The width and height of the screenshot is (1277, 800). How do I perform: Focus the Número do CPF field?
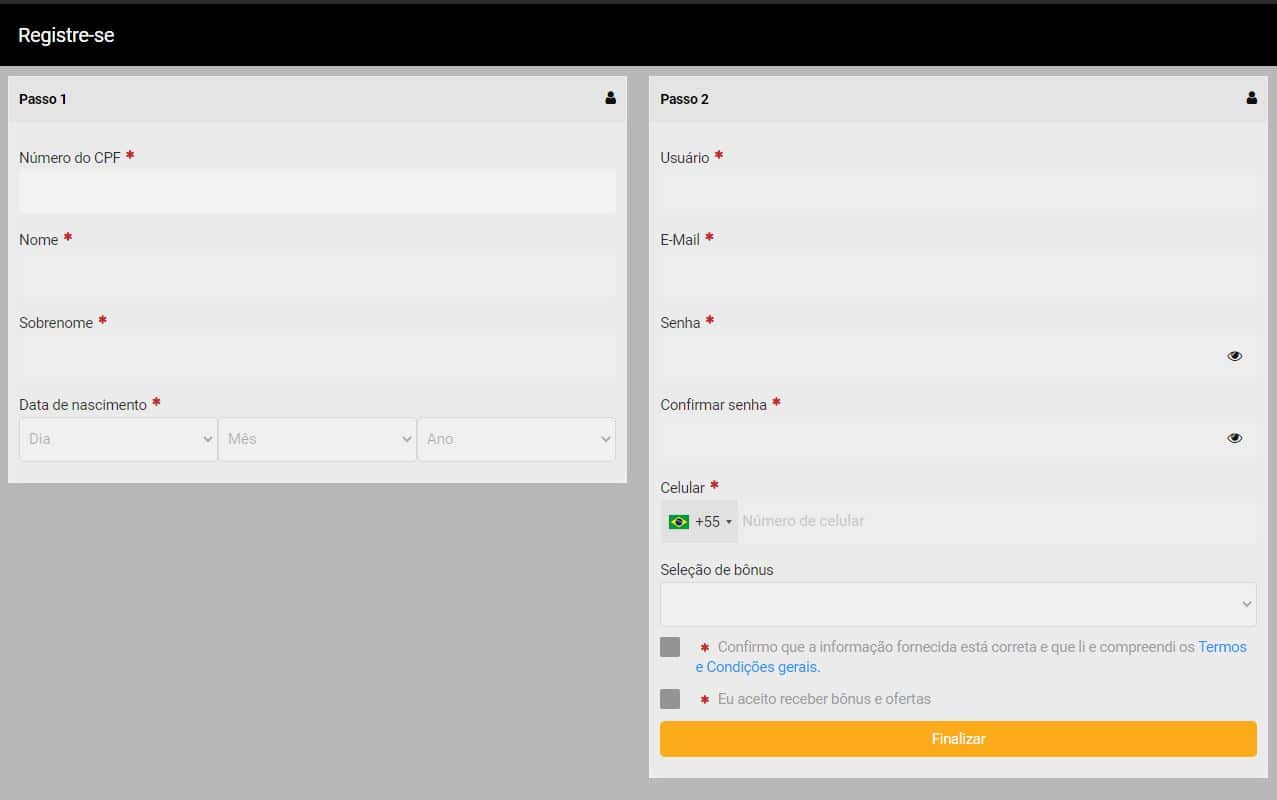click(x=317, y=191)
